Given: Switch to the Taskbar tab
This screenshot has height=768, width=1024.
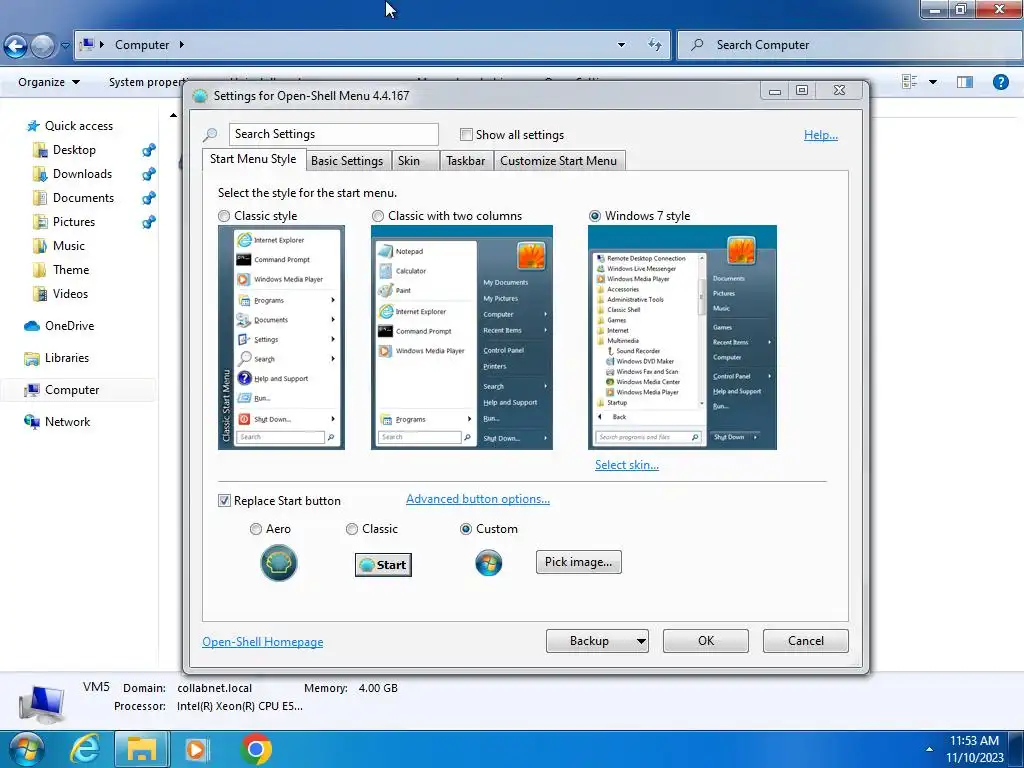Looking at the screenshot, I should (466, 161).
